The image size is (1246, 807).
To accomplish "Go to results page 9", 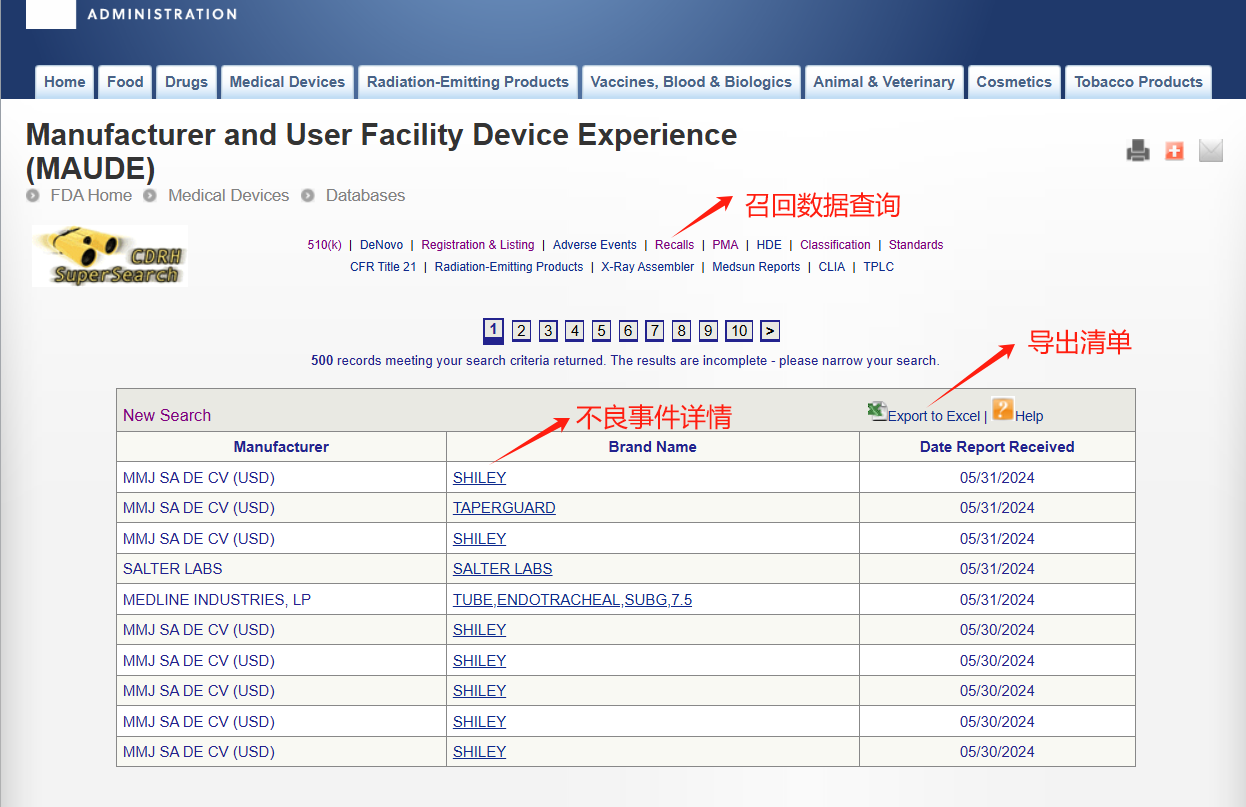I will tap(708, 331).
